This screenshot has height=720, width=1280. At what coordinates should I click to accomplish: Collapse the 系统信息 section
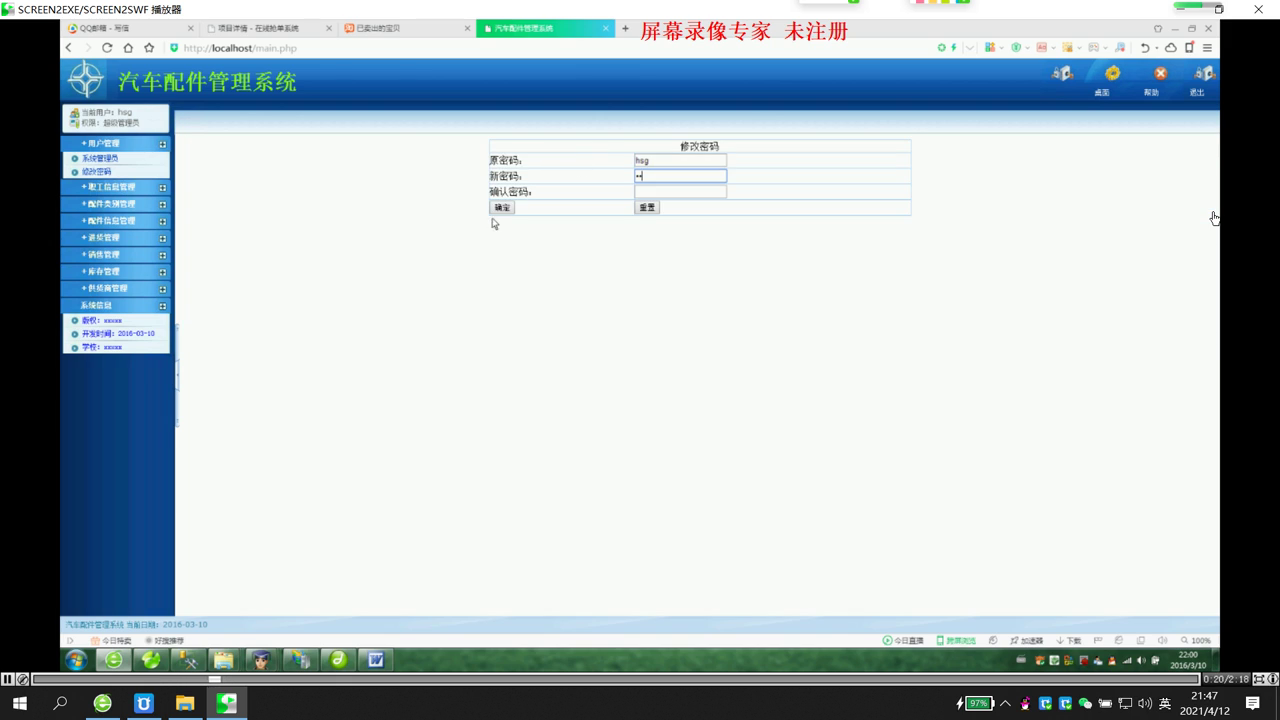[x=116, y=306]
